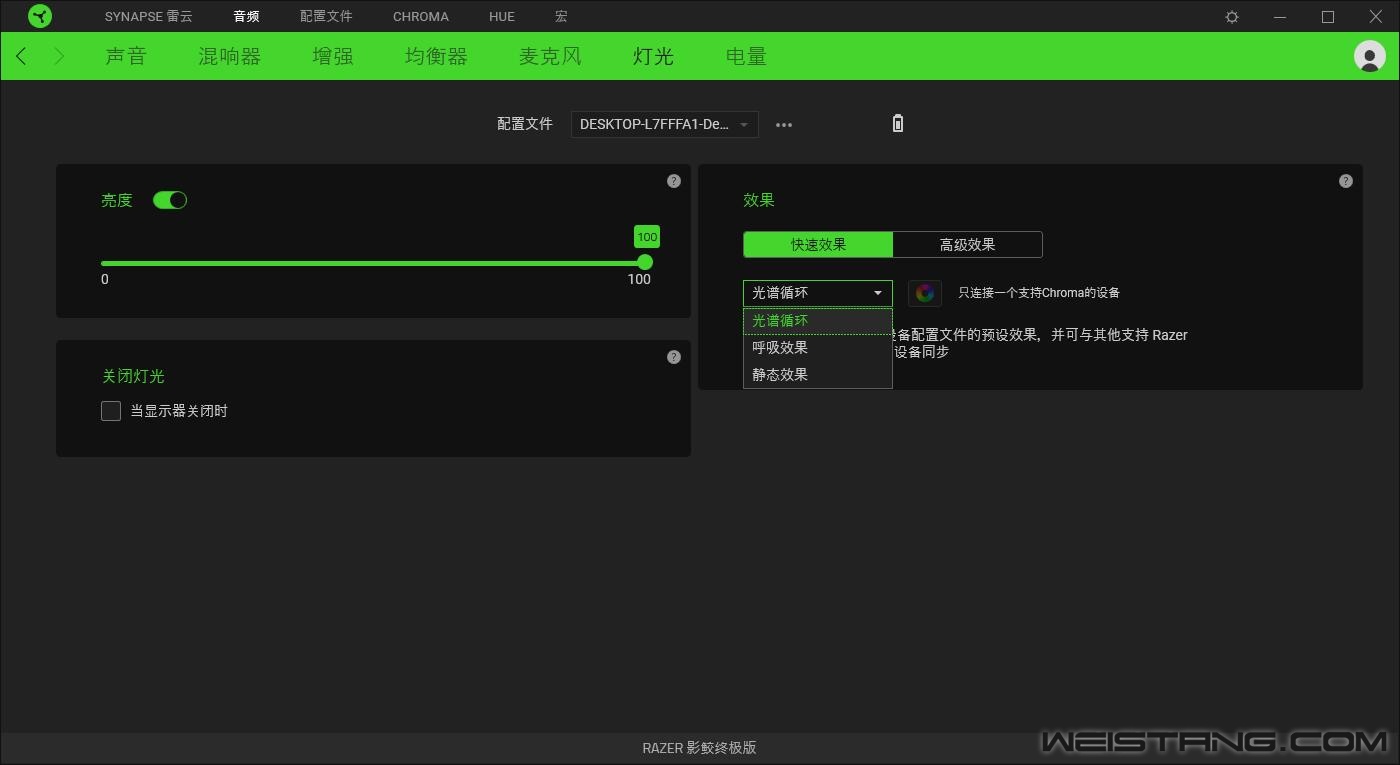Screen dimensions: 1400x765
Task: Switch to the 高级效果 tab
Action: 968,244
